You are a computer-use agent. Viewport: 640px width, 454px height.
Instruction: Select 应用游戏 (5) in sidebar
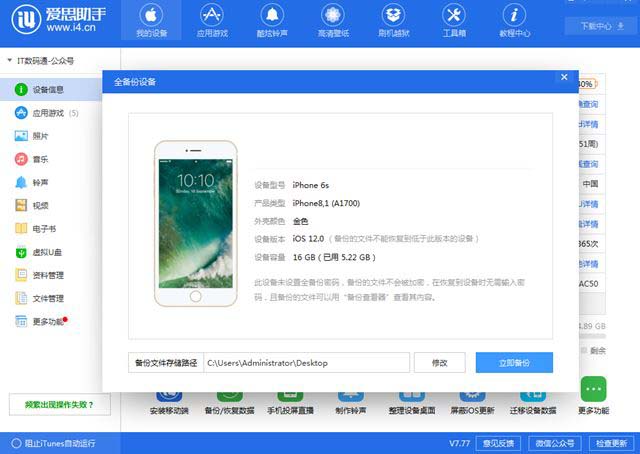point(51,113)
